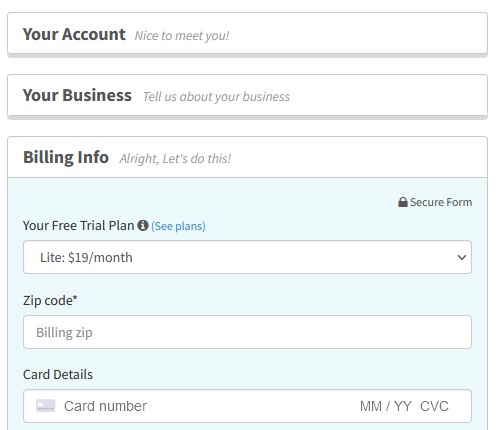
Task: Click the lock icon next to Secure Form
Action: coord(403,202)
